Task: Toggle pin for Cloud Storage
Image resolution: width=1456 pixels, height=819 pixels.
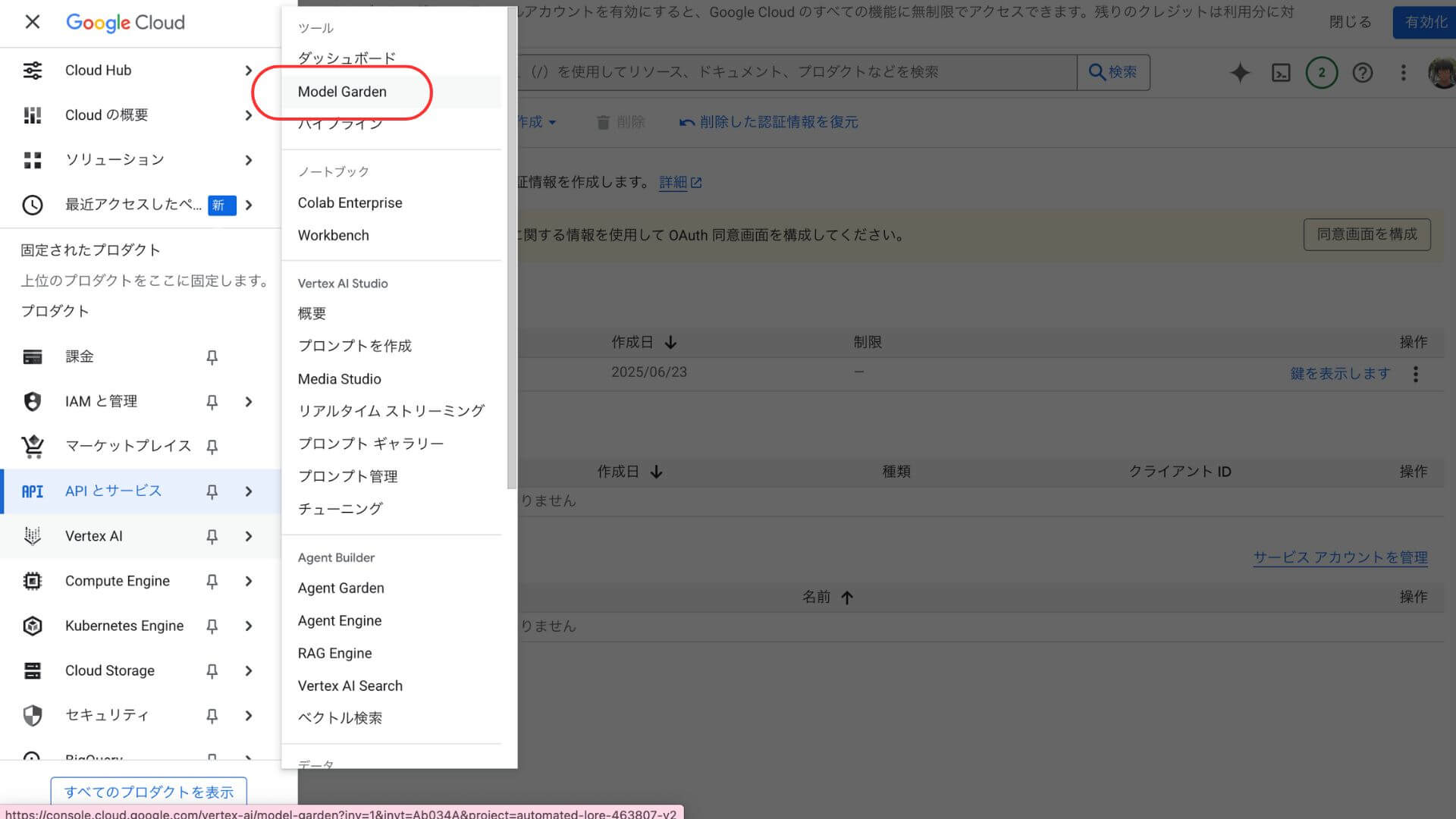Action: (212, 670)
